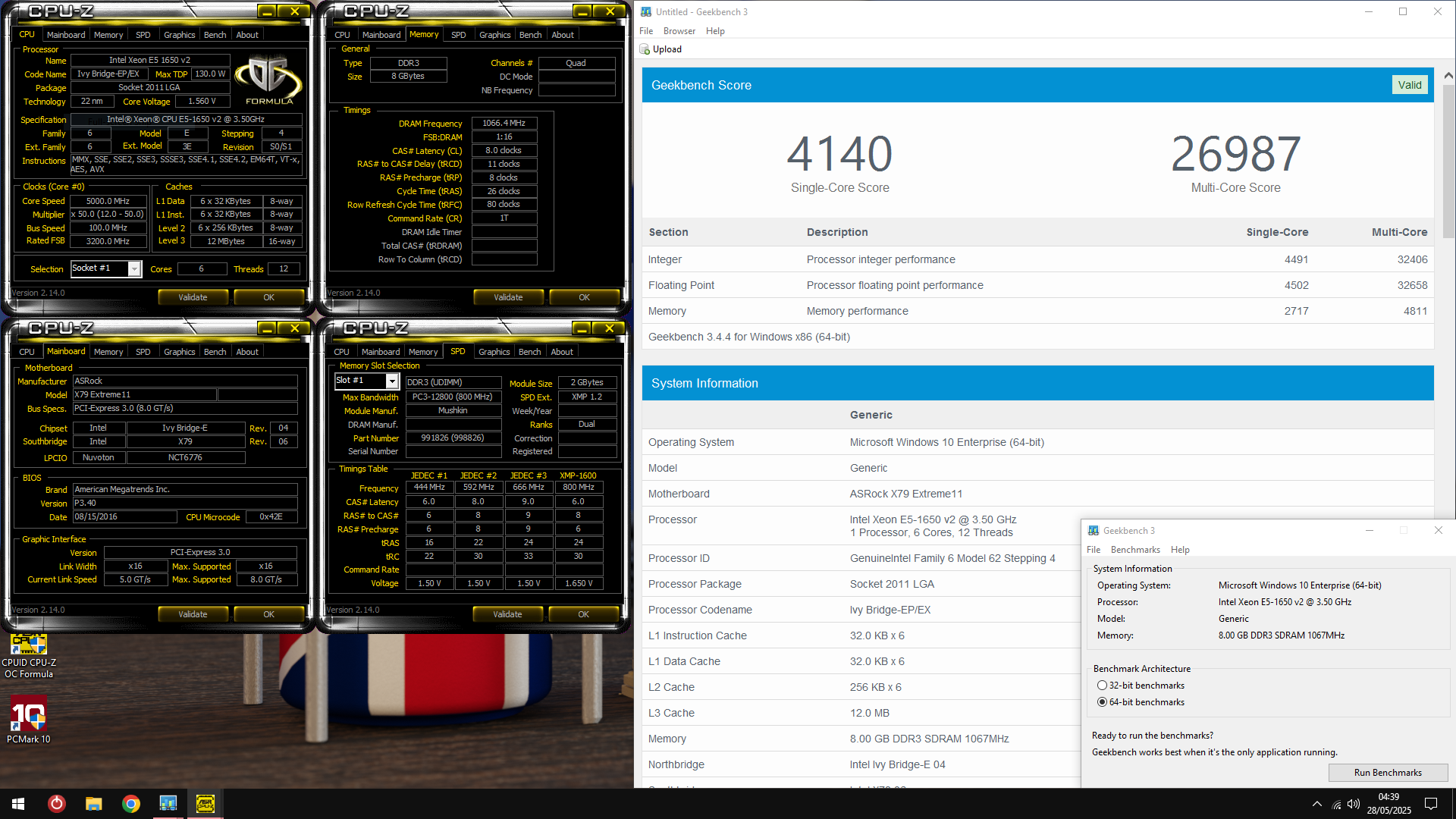The image size is (1456, 819).
Task: Open SPD tab in Memory window of CPU-Z
Action: [458, 35]
